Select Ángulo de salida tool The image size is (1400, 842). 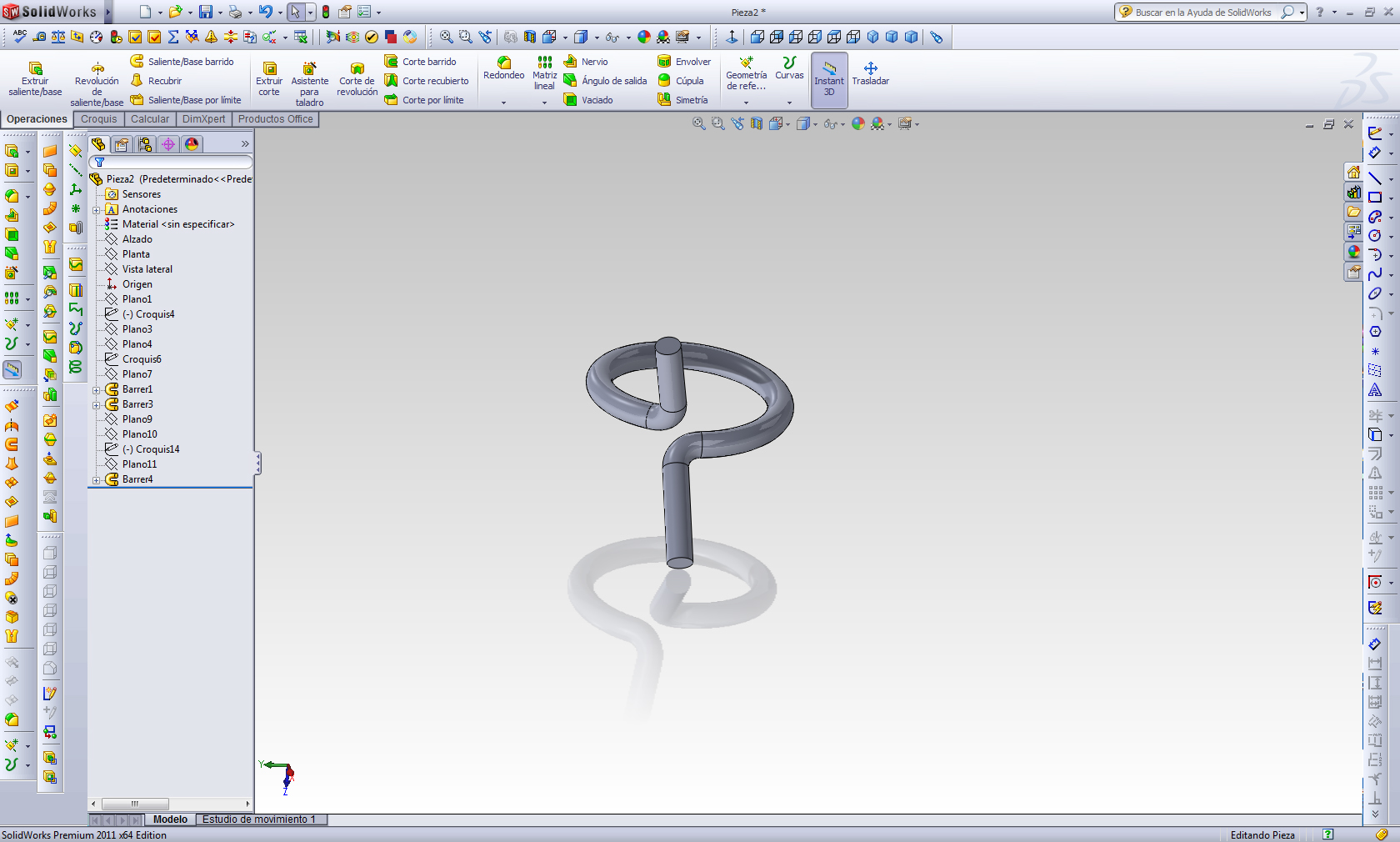[x=605, y=81]
